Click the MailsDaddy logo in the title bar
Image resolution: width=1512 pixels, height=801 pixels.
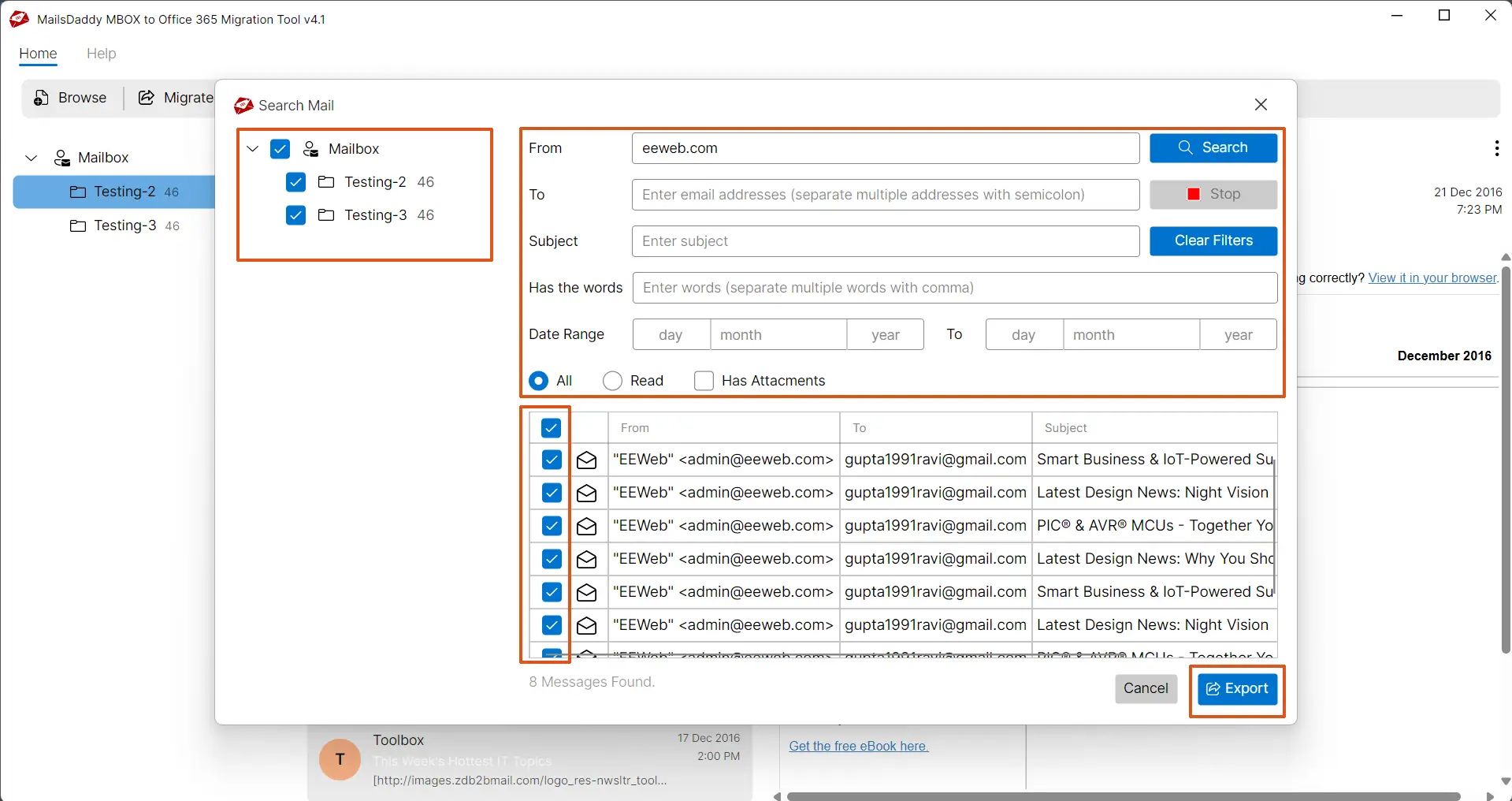[x=17, y=18]
